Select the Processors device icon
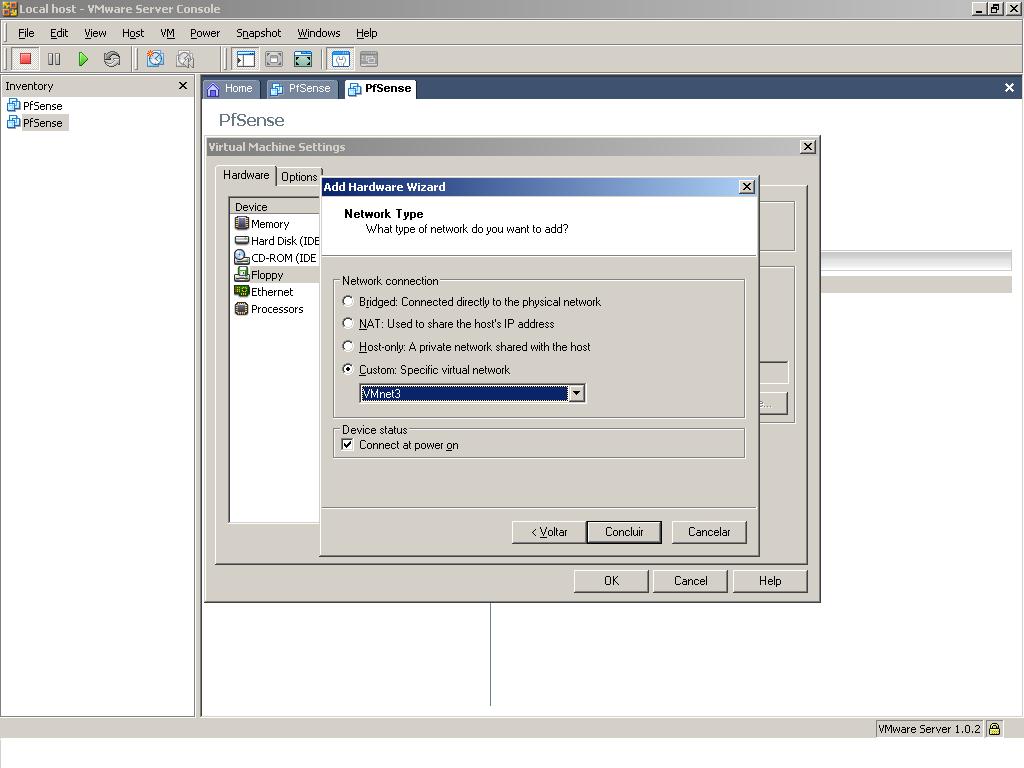1024x768 pixels. [242, 309]
